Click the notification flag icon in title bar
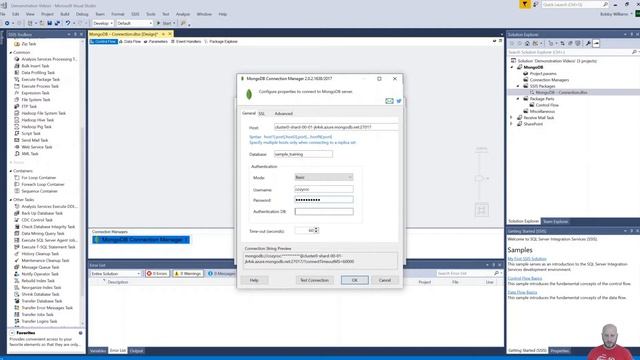 pyautogui.click(x=524, y=4)
